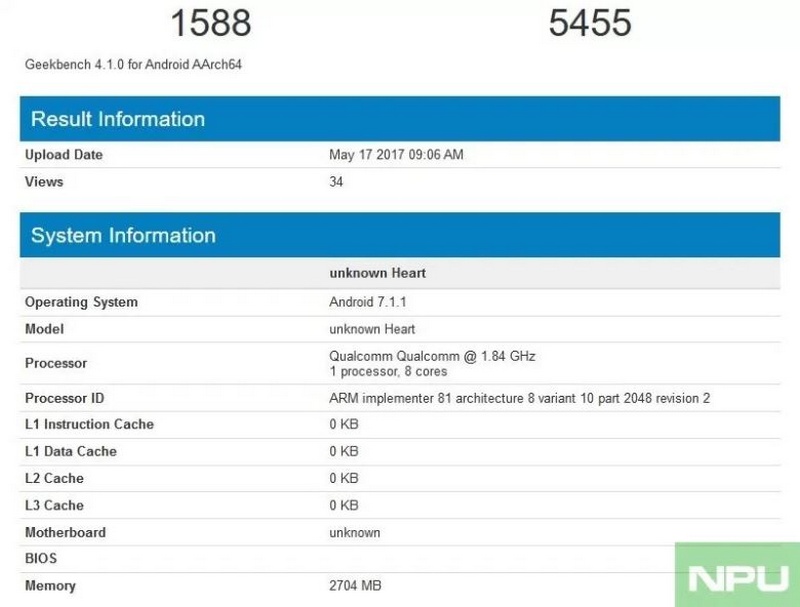Image resolution: width=800 pixels, height=607 pixels.
Task: Click the Memory value 2704 MB
Action: tap(353, 586)
